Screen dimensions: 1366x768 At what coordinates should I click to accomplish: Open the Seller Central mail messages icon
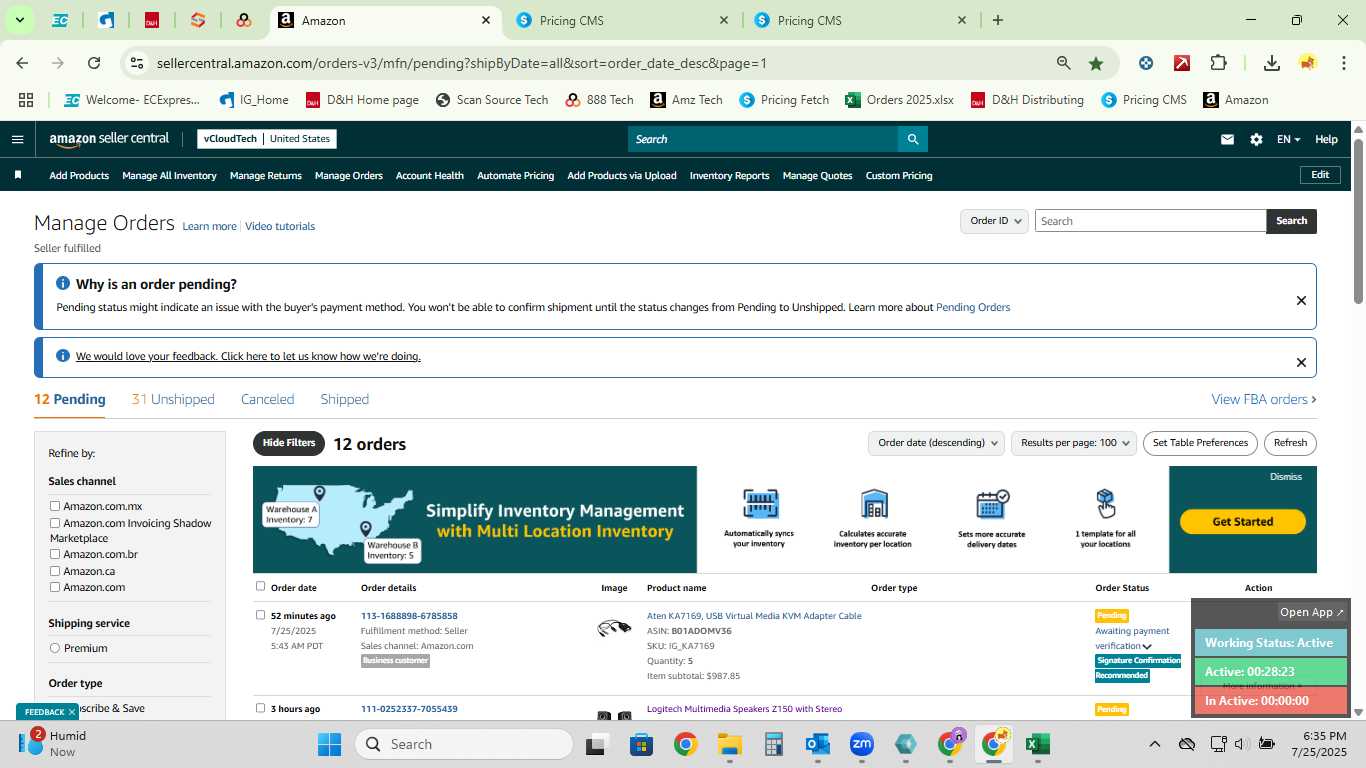pyautogui.click(x=1227, y=139)
